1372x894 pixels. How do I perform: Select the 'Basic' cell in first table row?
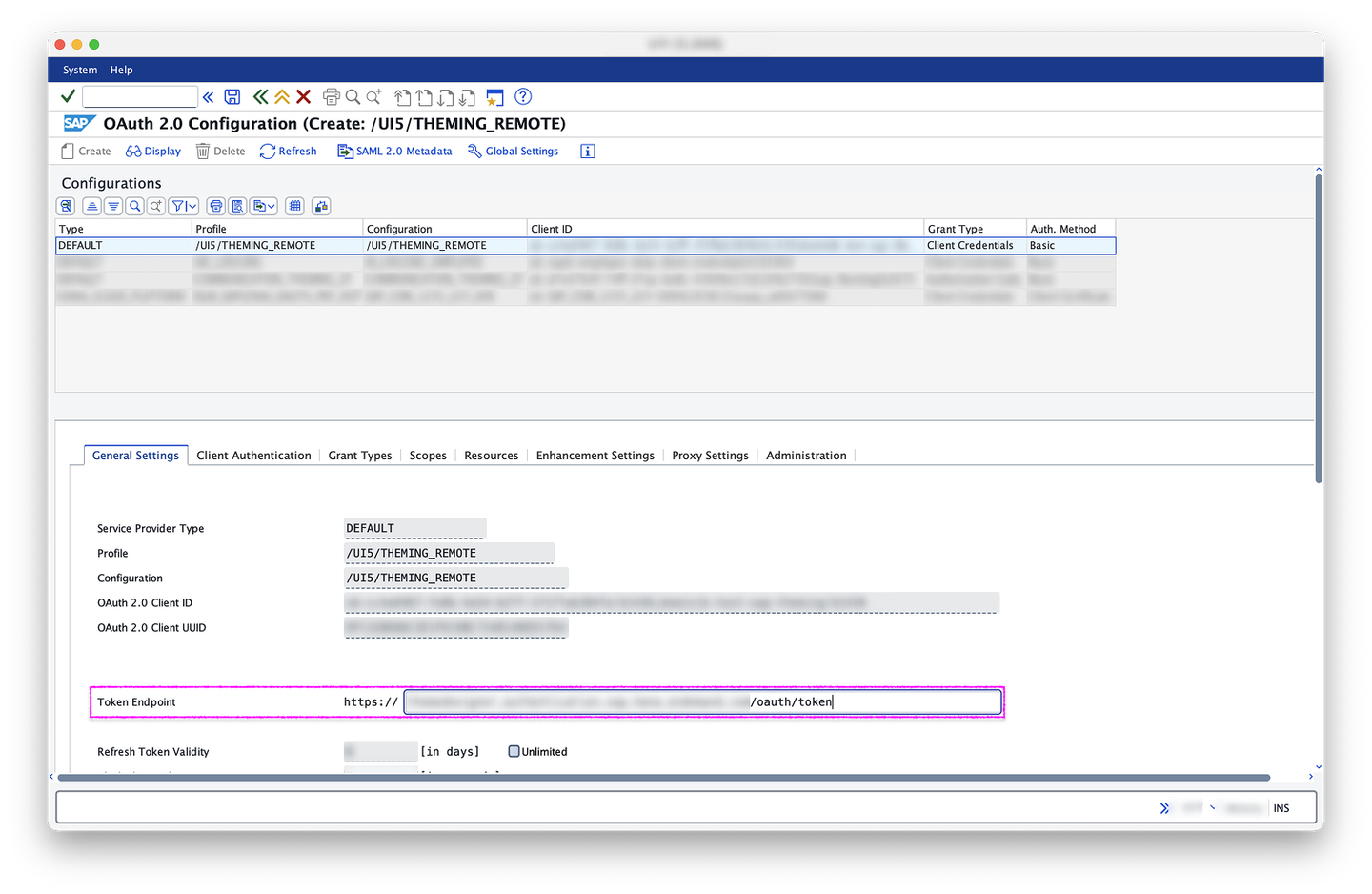coord(1071,245)
